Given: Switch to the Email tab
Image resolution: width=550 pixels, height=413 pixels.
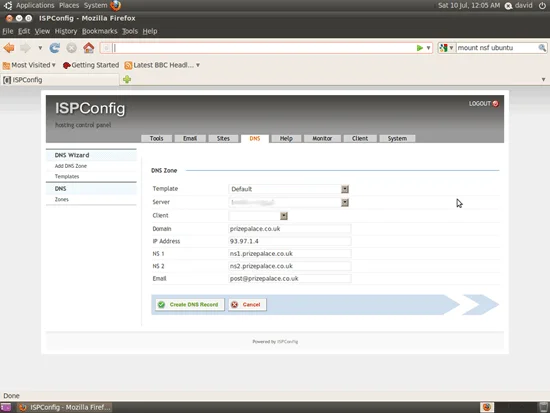Looking at the screenshot, I should [x=190, y=138].
